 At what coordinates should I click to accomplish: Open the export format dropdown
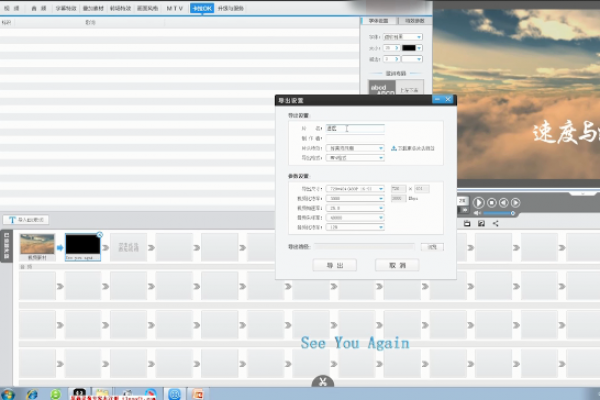(x=355, y=158)
